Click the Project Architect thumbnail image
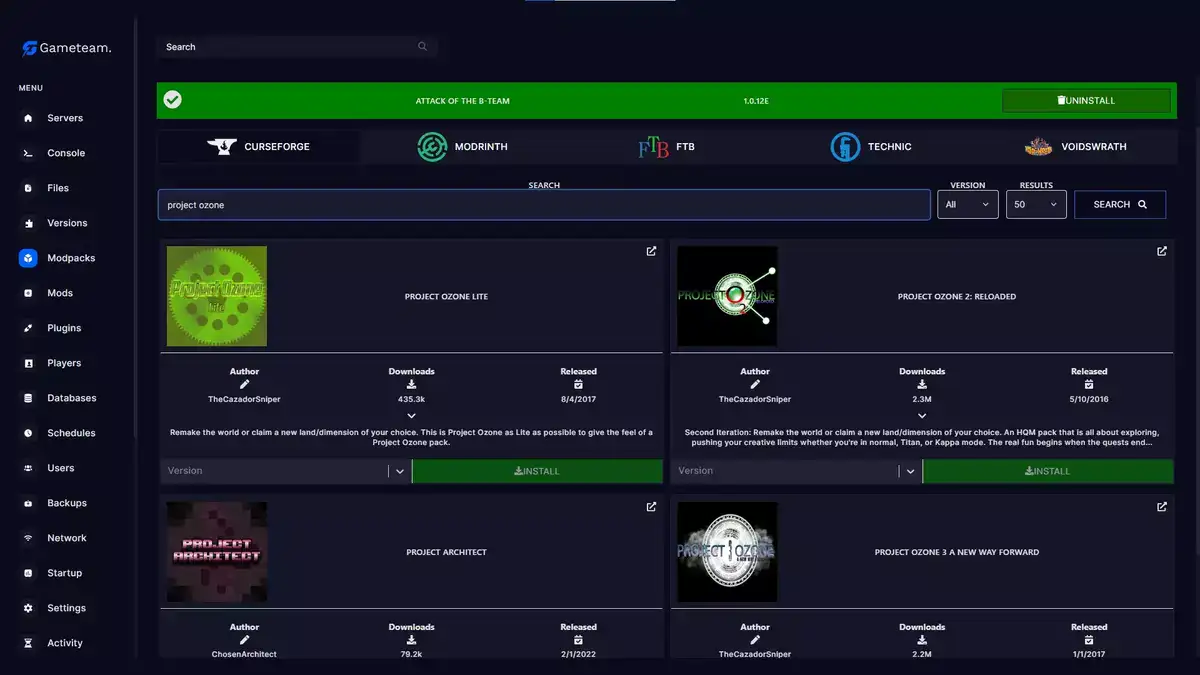1200x675 pixels. point(217,552)
